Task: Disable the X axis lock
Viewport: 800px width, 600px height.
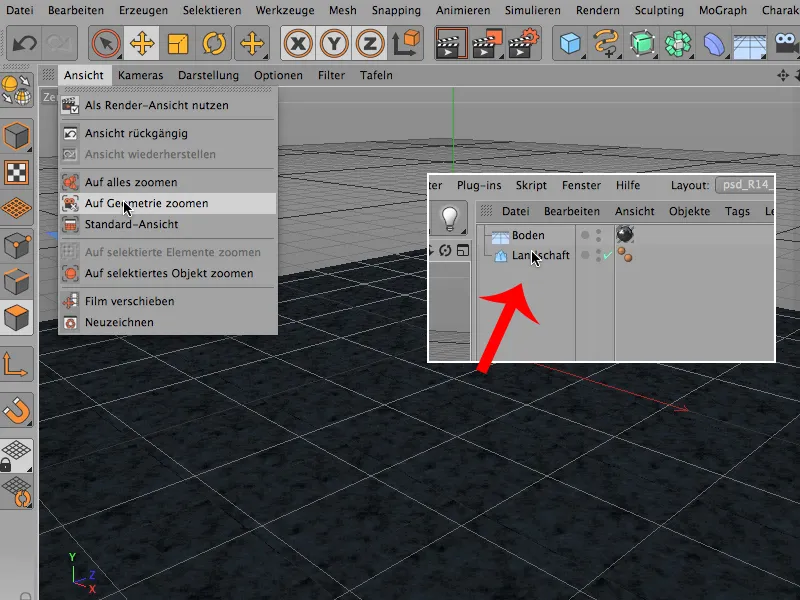Action: point(297,45)
